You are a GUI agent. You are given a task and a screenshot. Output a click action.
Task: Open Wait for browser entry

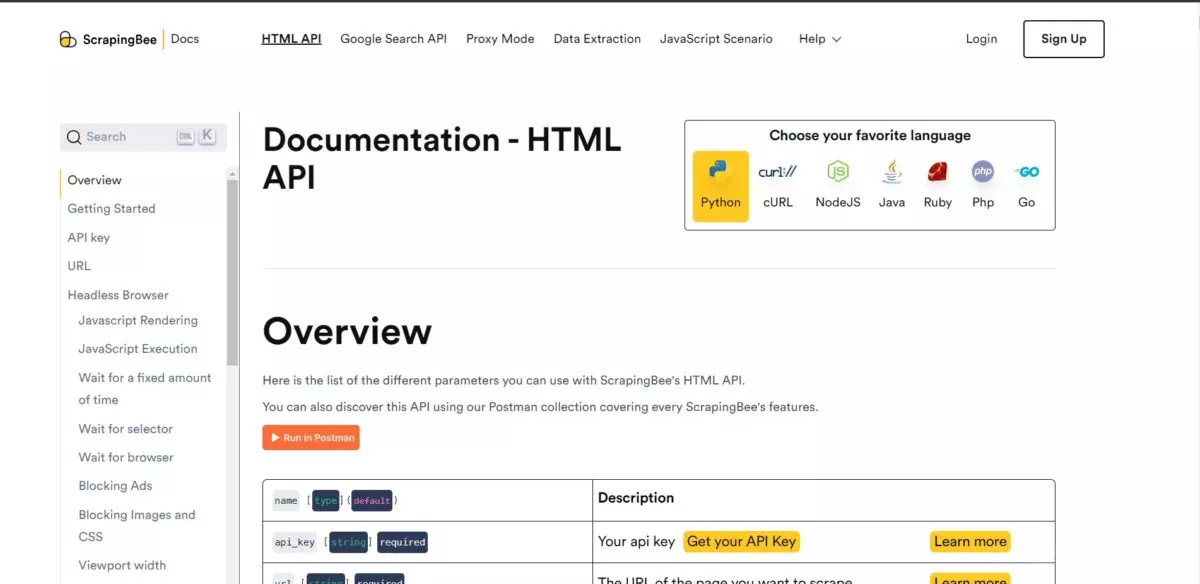pyautogui.click(x=126, y=458)
